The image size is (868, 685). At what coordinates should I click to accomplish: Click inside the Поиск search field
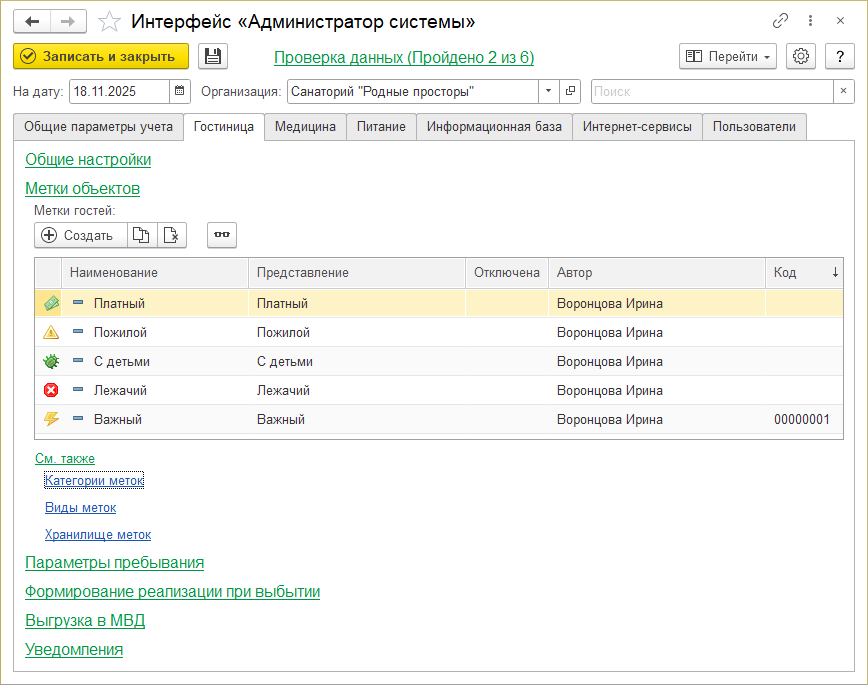pyautogui.click(x=712, y=92)
